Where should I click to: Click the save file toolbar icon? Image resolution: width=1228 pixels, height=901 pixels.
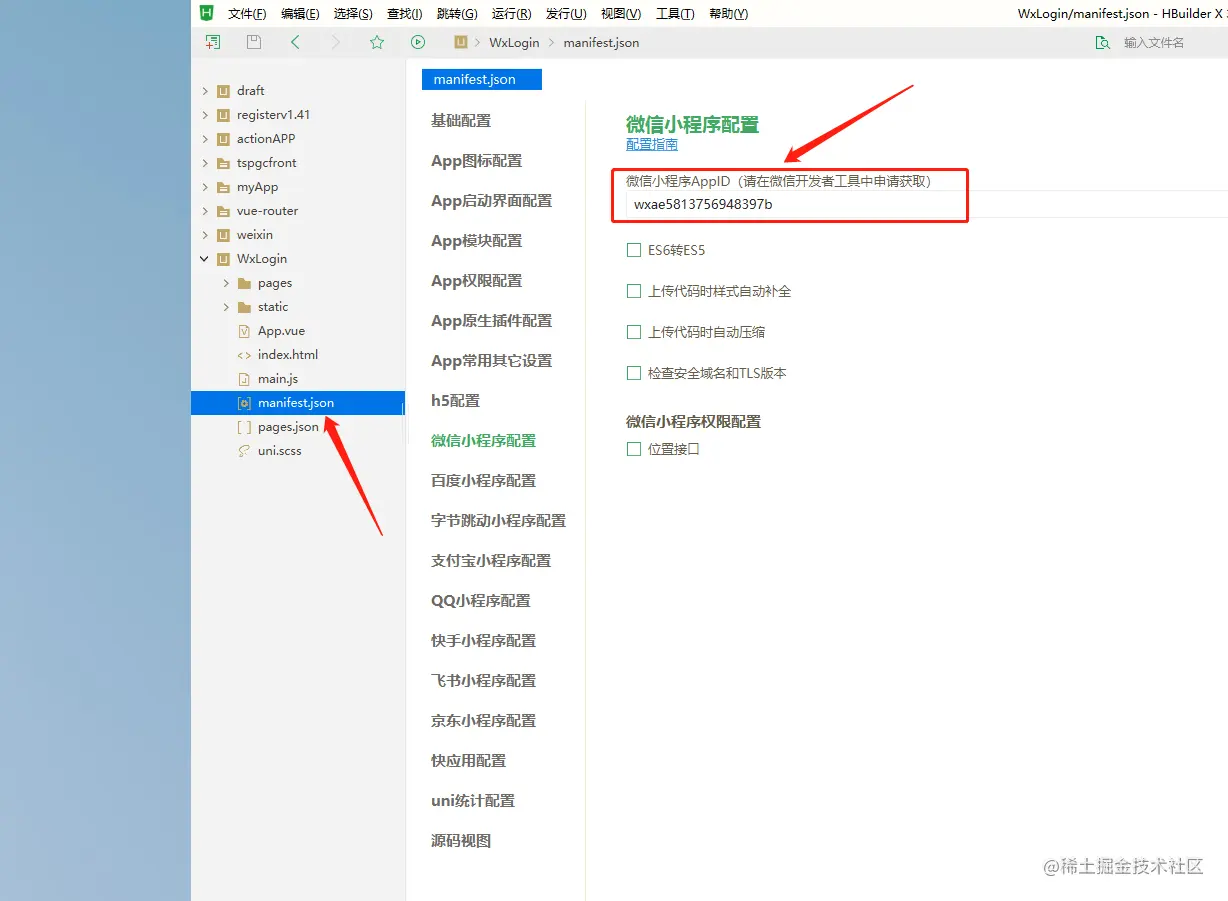pyautogui.click(x=254, y=42)
